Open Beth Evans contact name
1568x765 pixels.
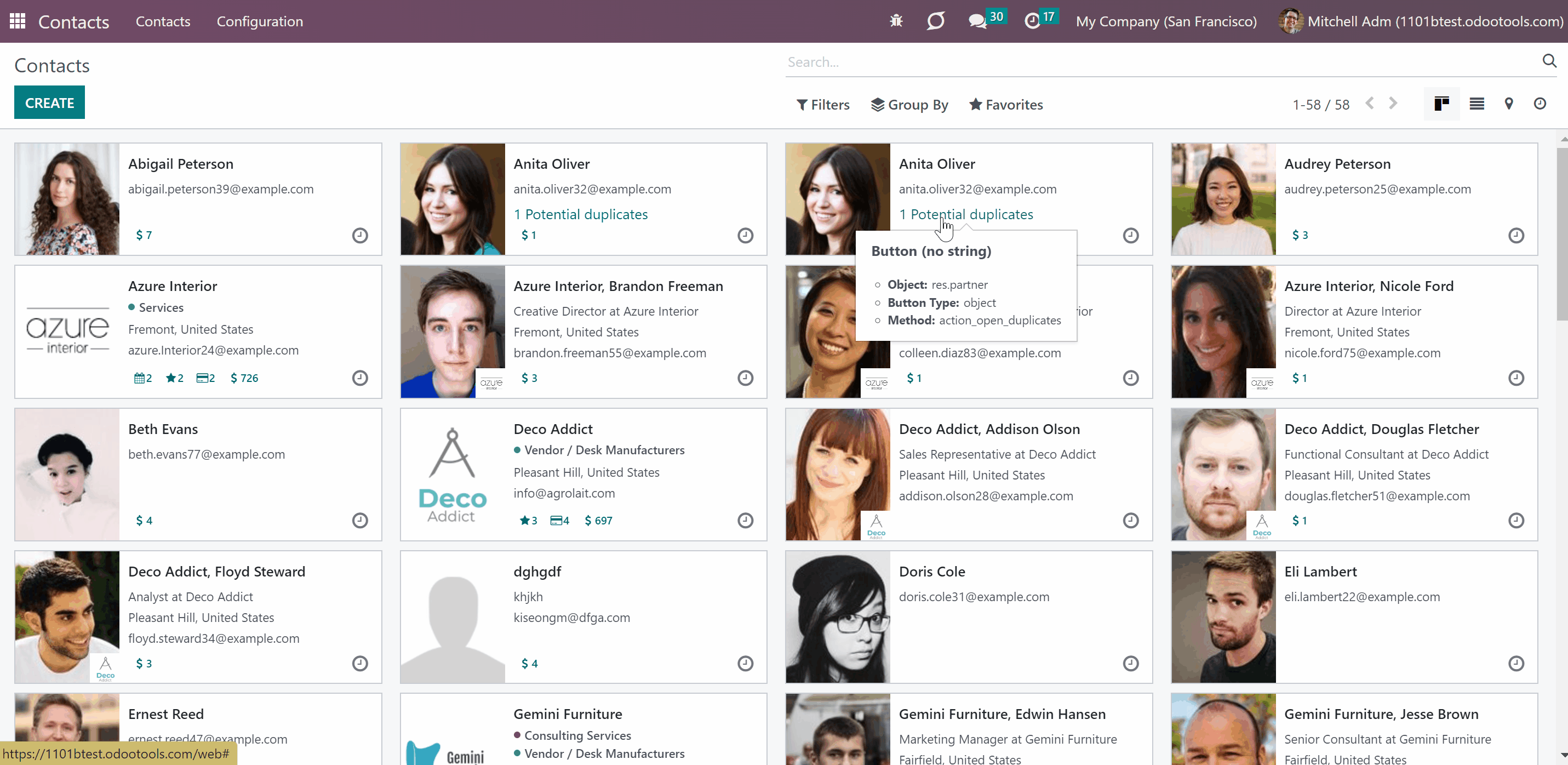(x=163, y=430)
